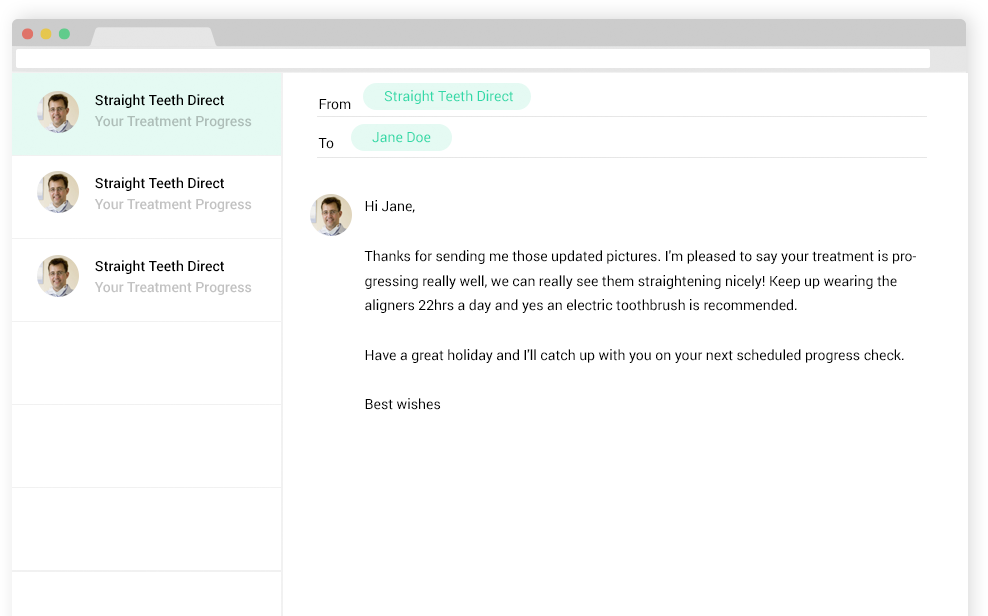Click the 'Straight Teeth Direct' sender chip
988x616 pixels.
pyautogui.click(x=447, y=96)
